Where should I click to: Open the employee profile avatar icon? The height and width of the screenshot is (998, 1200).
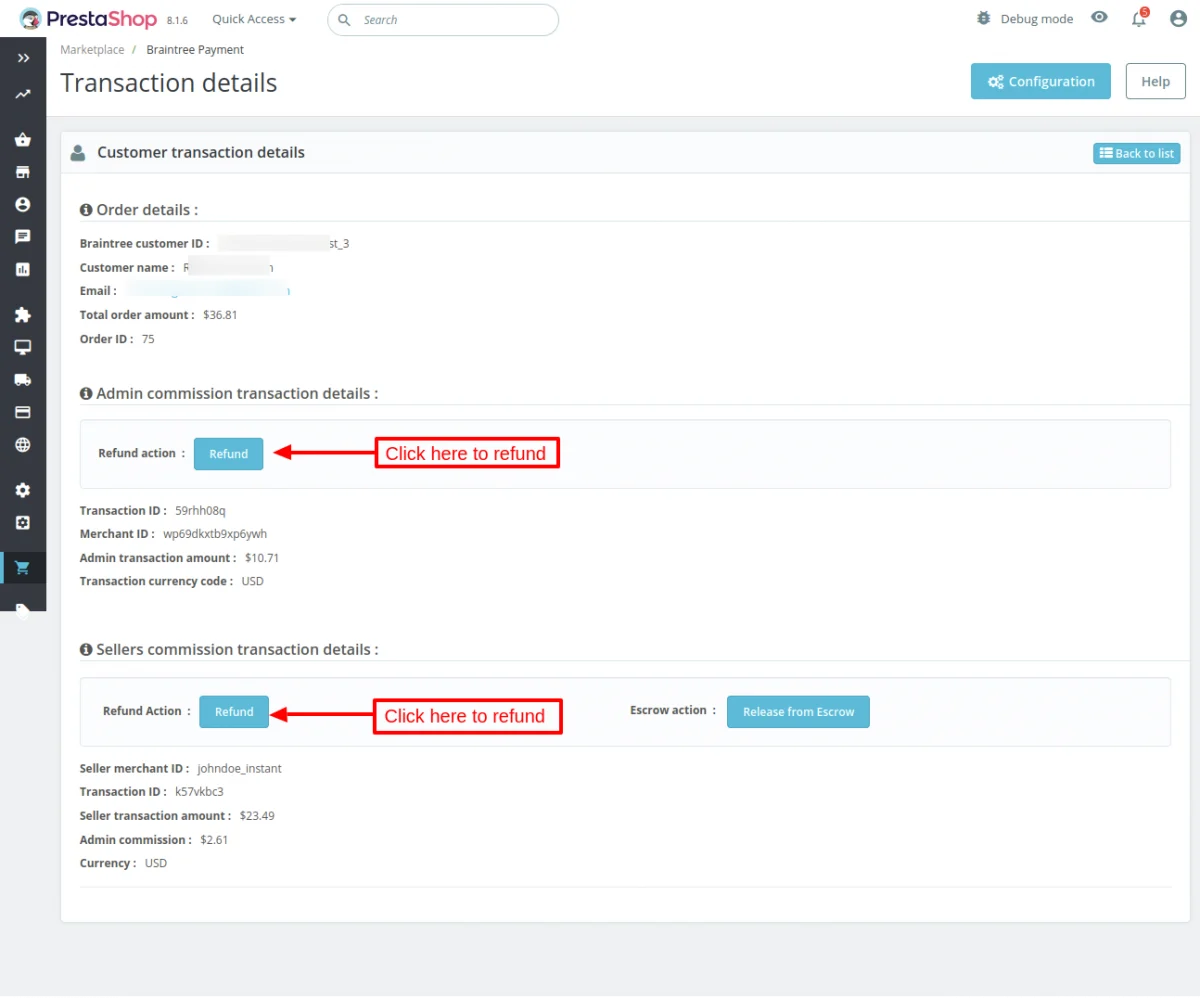coord(1178,19)
